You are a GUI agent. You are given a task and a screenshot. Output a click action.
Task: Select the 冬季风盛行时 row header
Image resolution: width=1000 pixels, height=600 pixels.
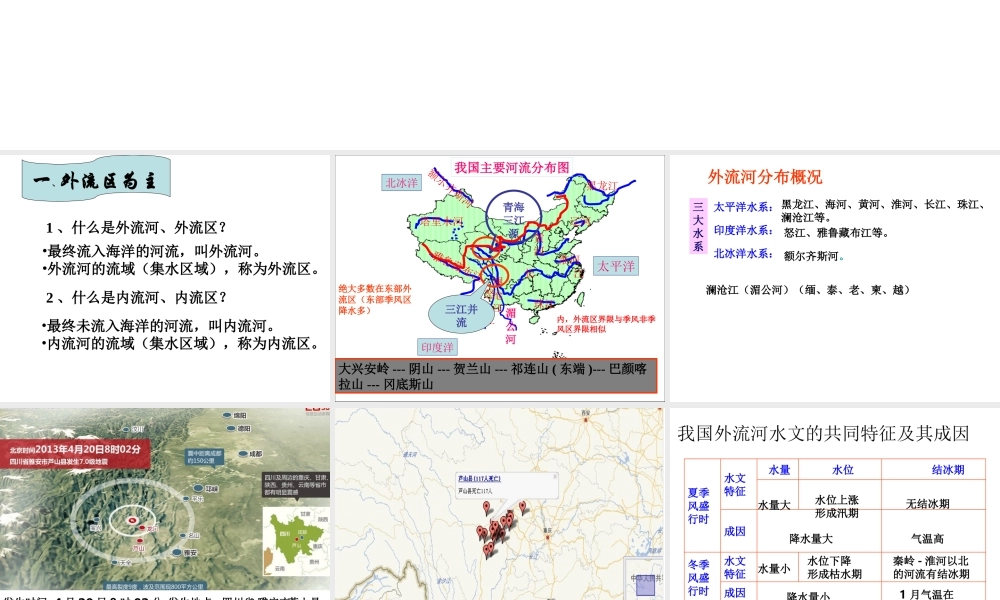pos(699,578)
